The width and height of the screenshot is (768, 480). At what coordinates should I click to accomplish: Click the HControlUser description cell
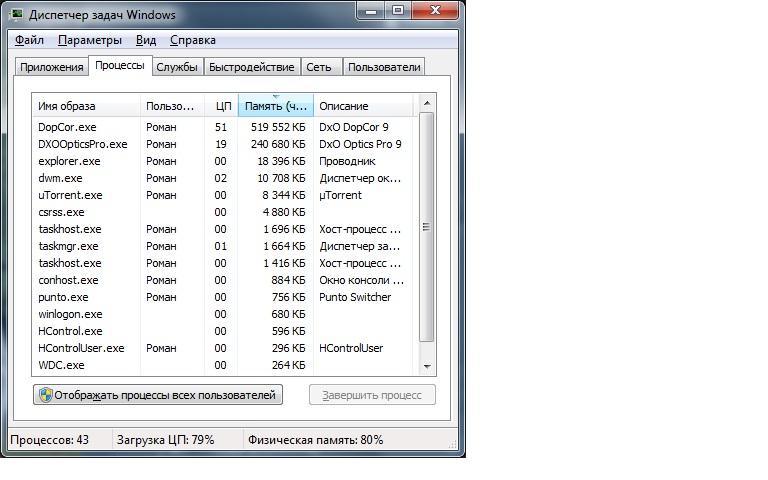pos(351,348)
